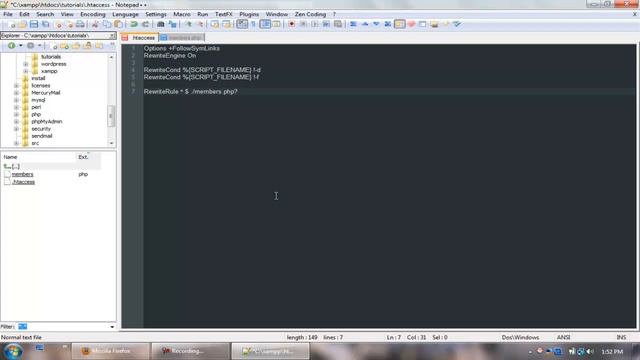Select the tutorials folder in tree
Screen dimensions: 640x360
click(x=51, y=57)
